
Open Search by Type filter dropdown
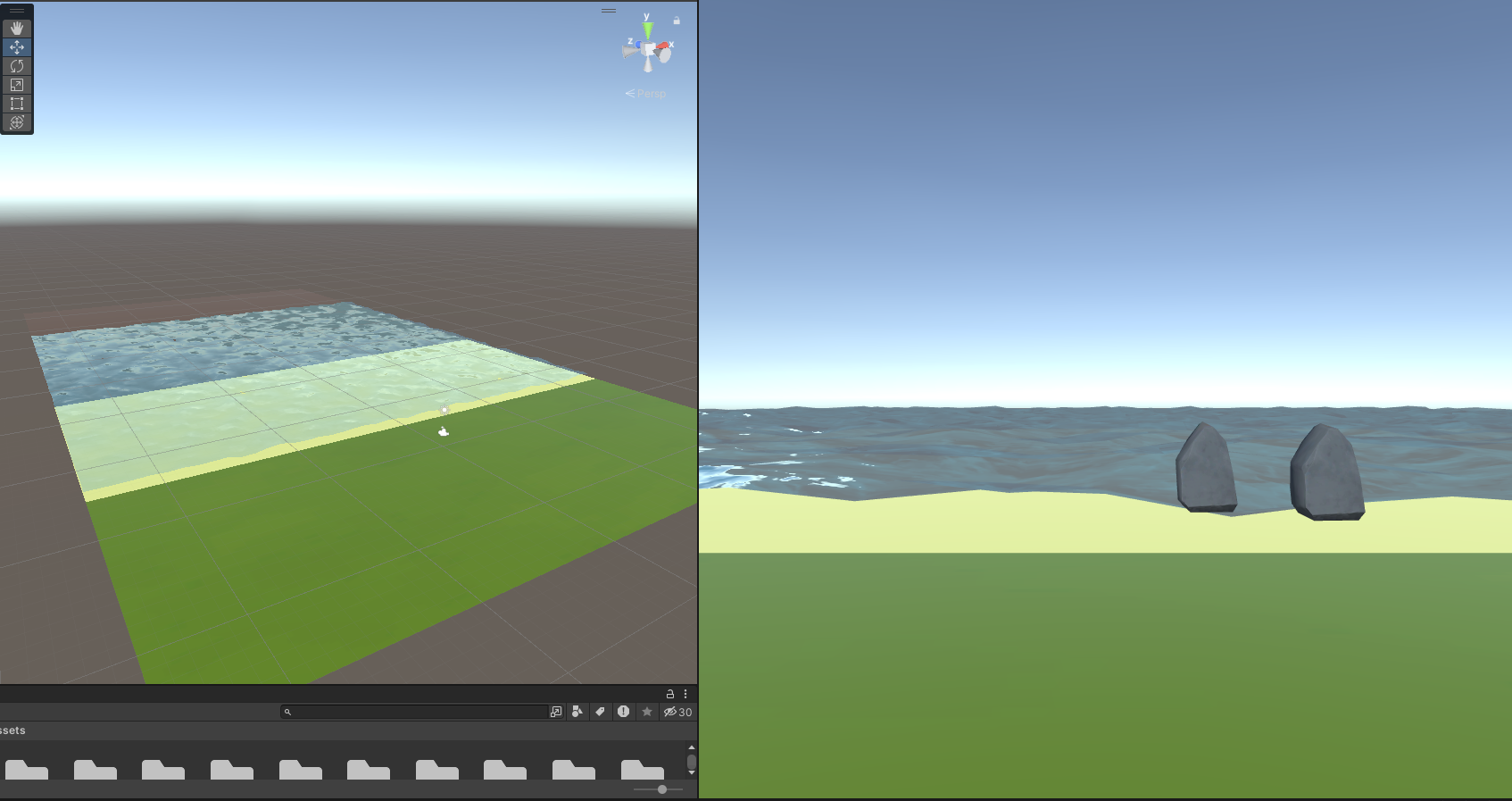[x=577, y=712]
